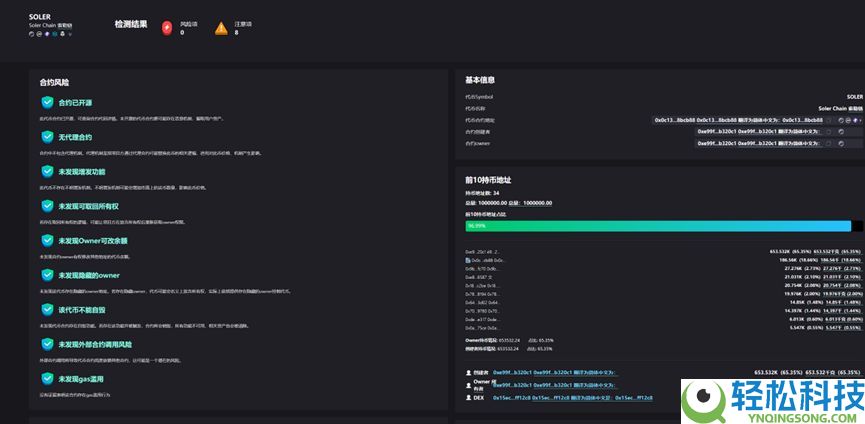Click the 未发现可取回所有权 heading

(89, 206)
